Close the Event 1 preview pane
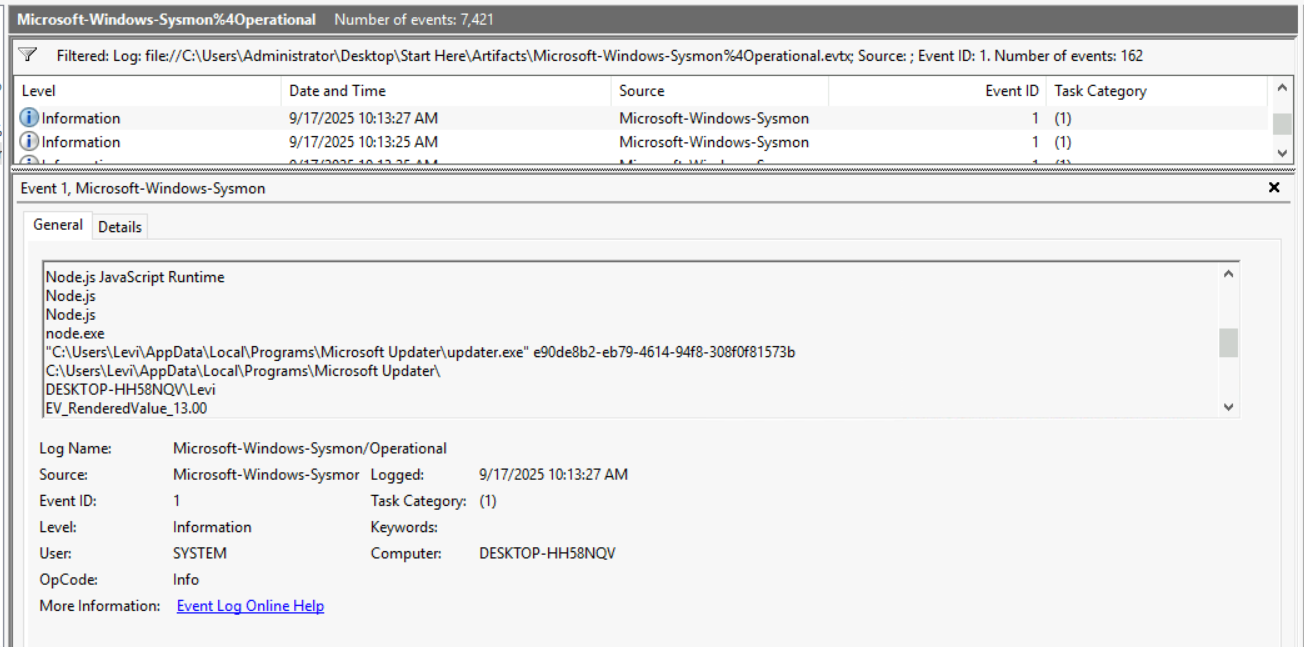The width and height of the screenshot is (1304, 647). [1274, 187]
